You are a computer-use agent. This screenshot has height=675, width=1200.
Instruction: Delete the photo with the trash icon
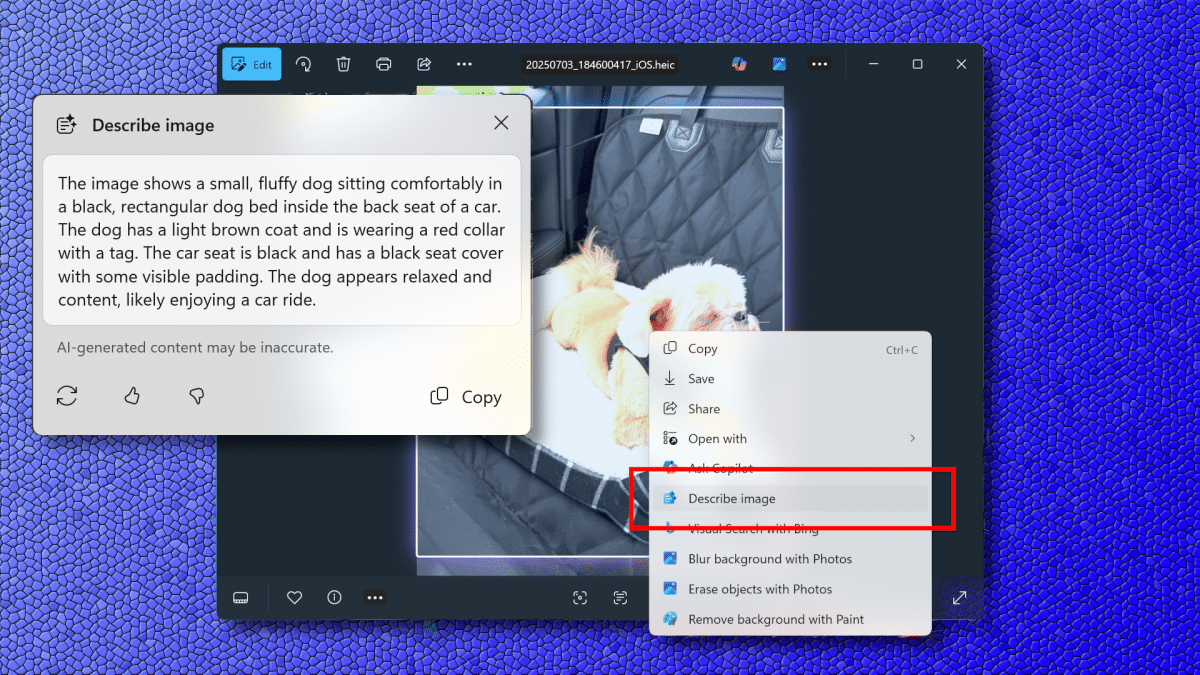click(343, 64)
